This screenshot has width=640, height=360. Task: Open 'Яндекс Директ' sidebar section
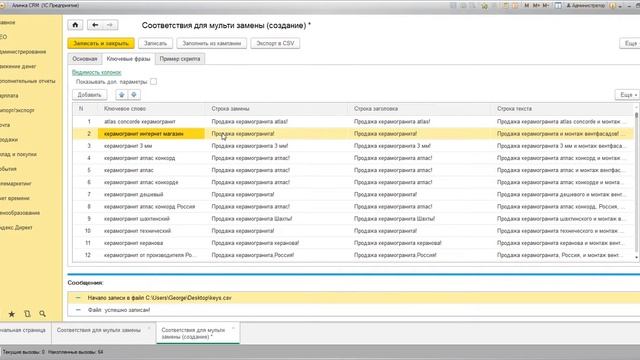tap(16, 227)
